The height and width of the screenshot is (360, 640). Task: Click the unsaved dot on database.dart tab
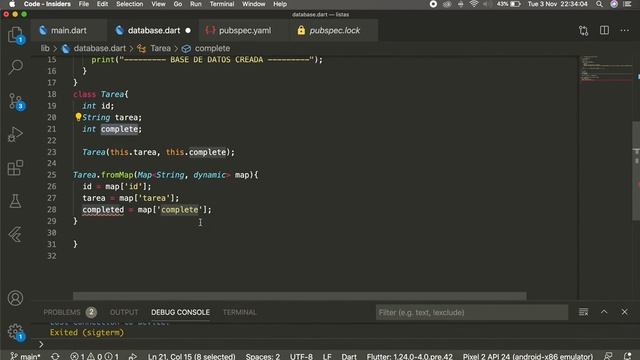tap(188, 31)
